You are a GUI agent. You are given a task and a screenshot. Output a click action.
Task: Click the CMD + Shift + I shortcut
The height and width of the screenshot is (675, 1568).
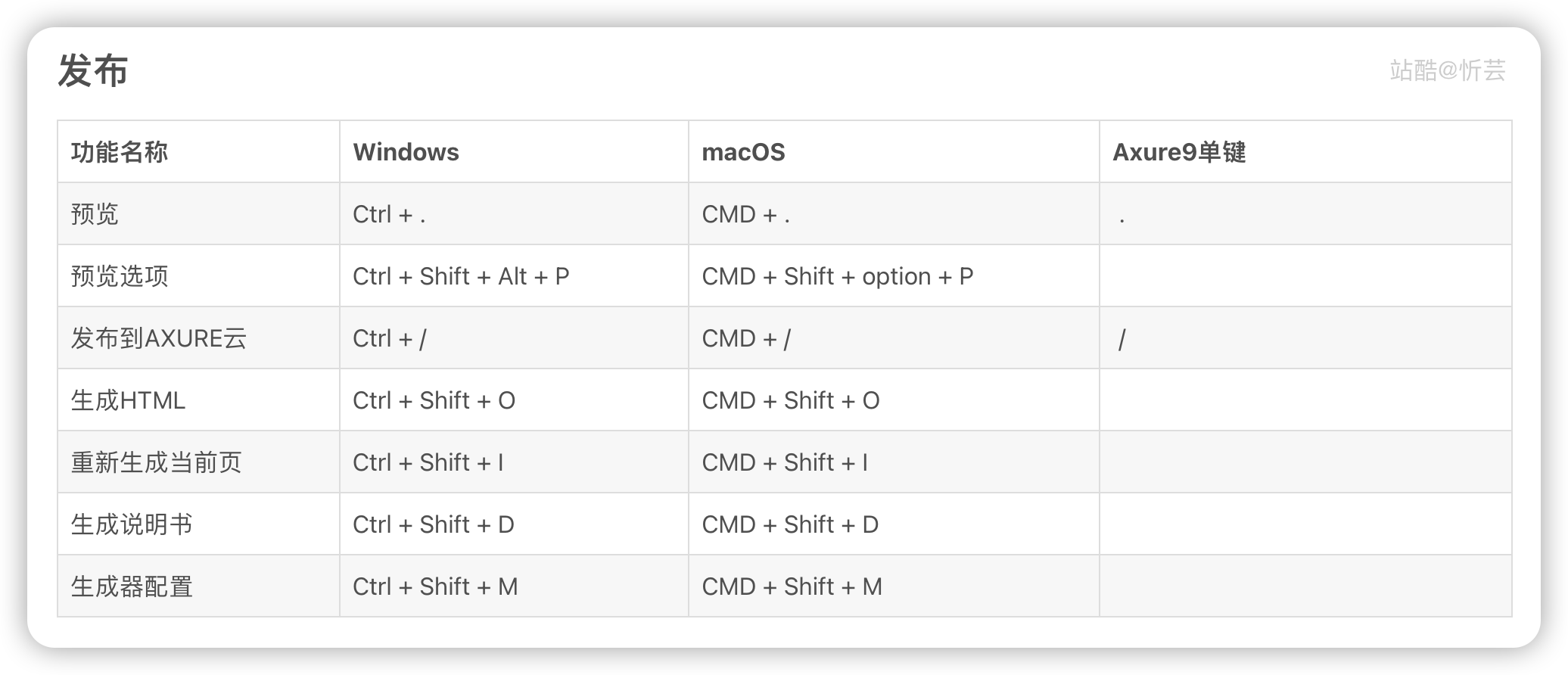pyautogui.click(x=785, y=462)
